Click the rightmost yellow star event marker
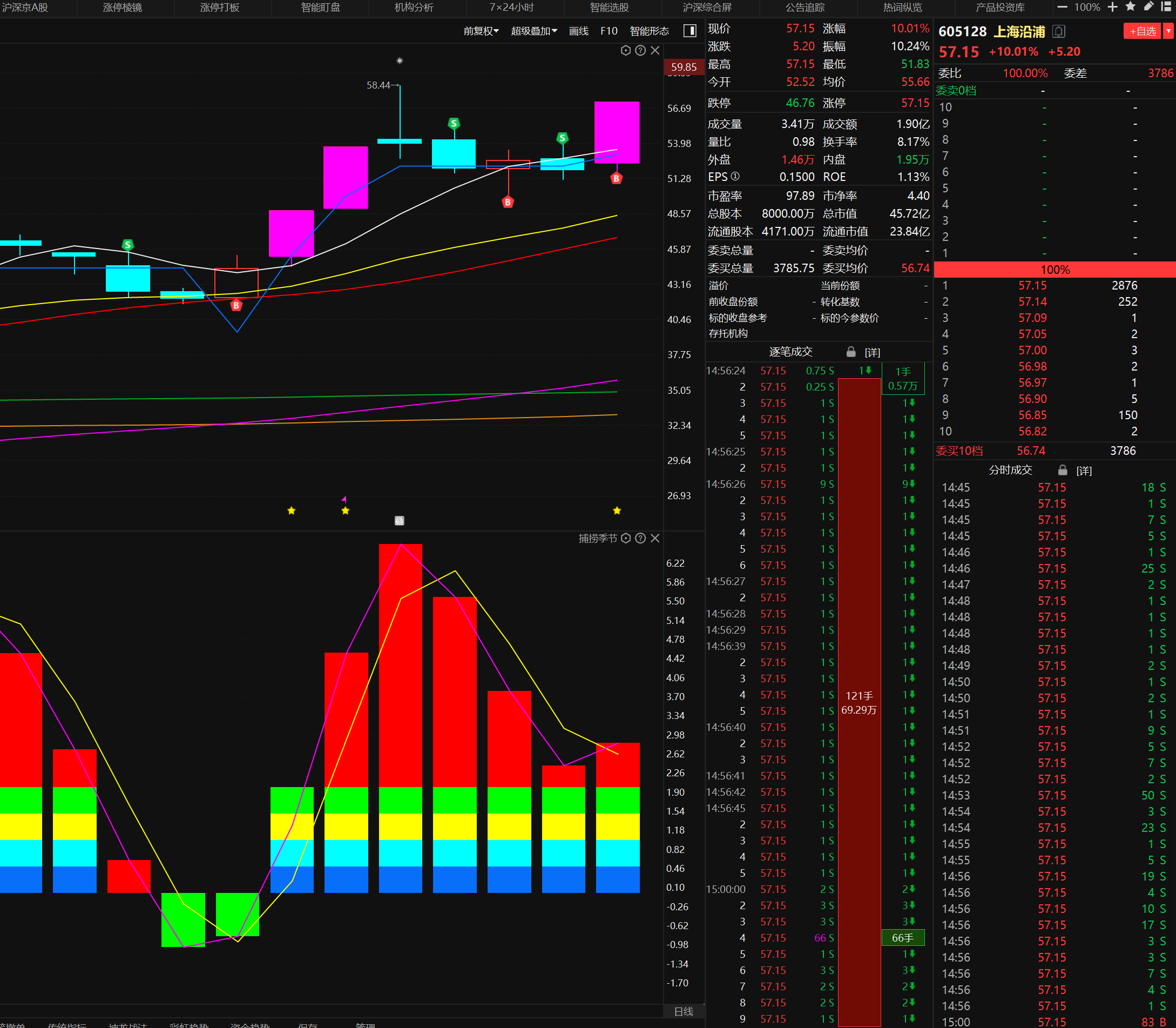The height and width of the screenshot is (1028, 1176). pos(617,510)
